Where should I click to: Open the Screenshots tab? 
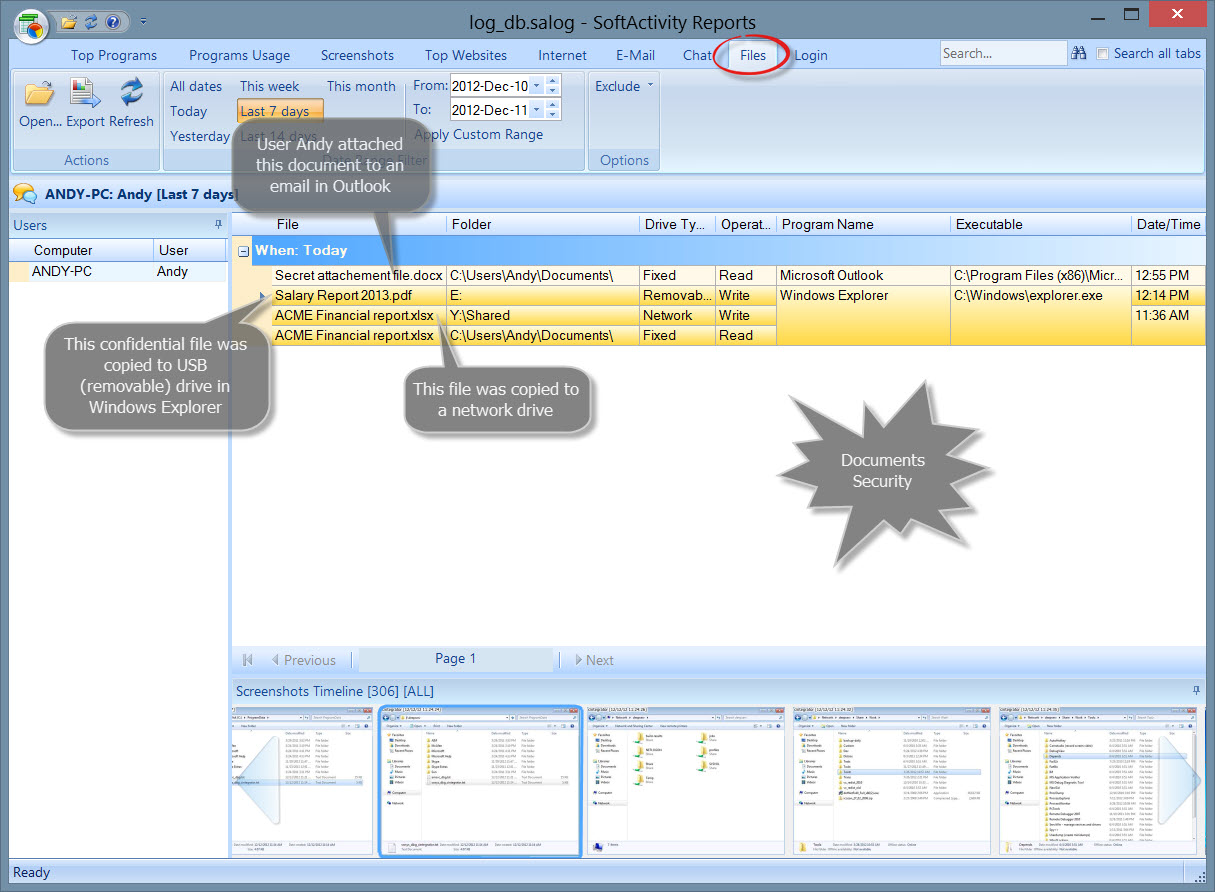click(x=357, y=55)
